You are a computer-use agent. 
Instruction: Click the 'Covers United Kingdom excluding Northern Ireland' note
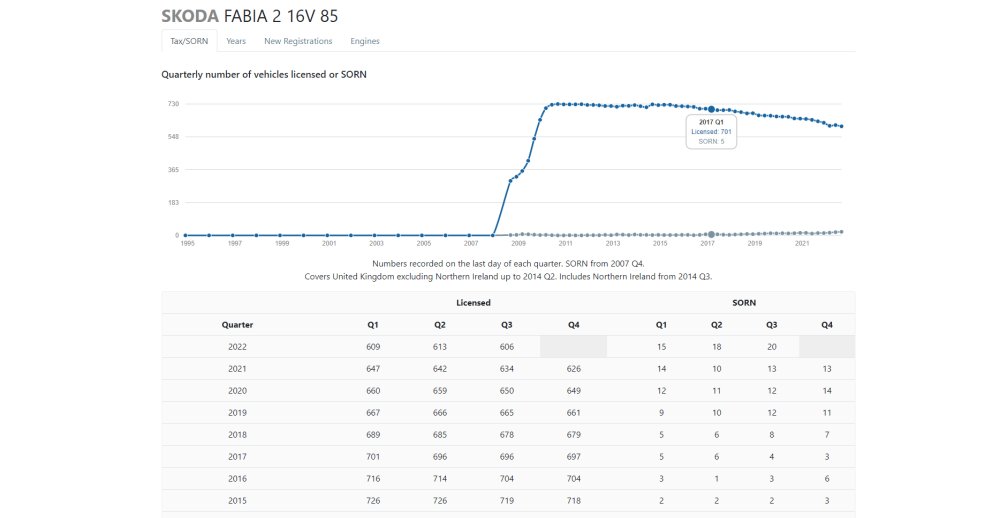(x=508, y=277)
